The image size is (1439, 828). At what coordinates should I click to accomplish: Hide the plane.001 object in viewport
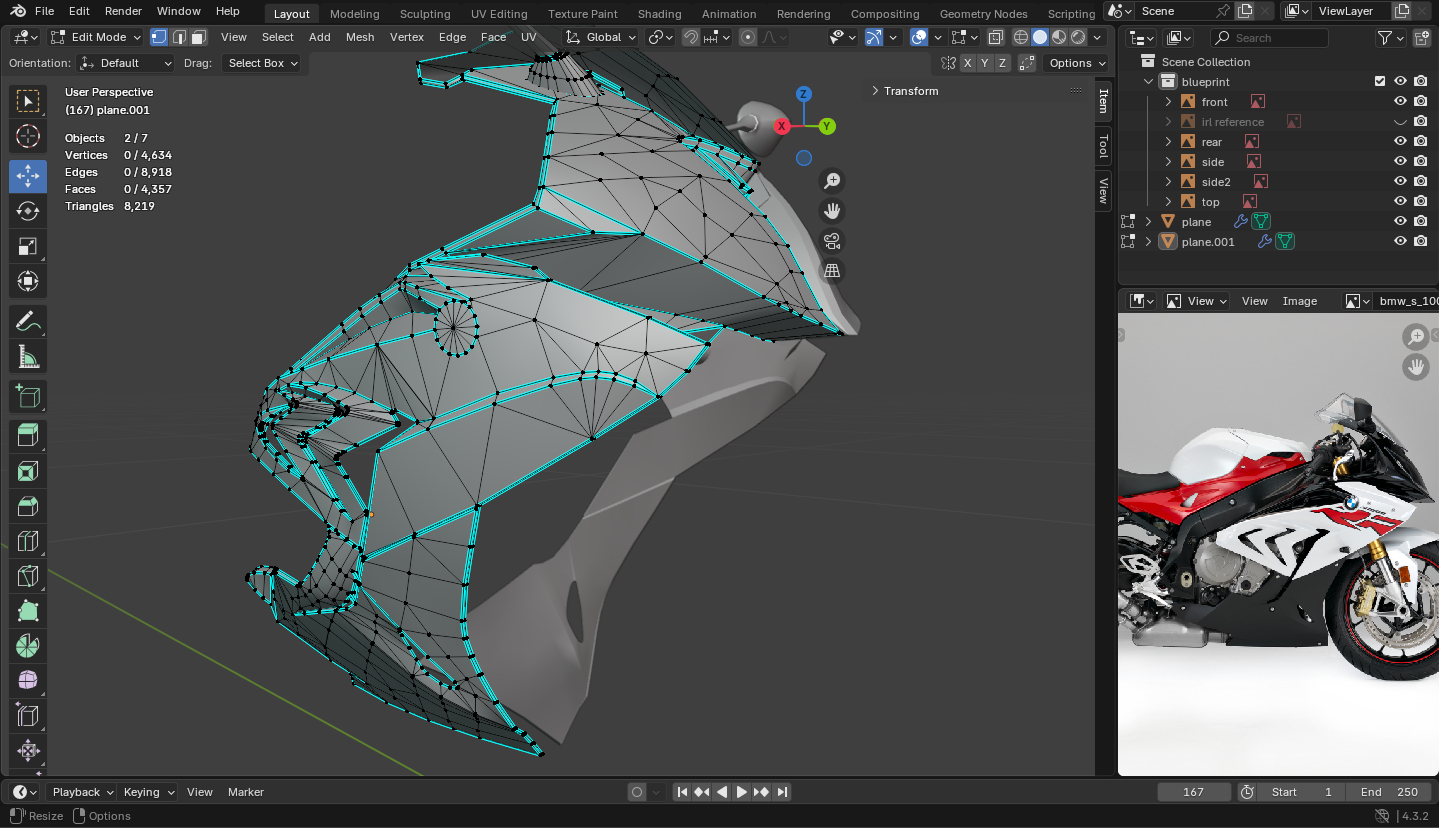click(x=1400, y=242)
